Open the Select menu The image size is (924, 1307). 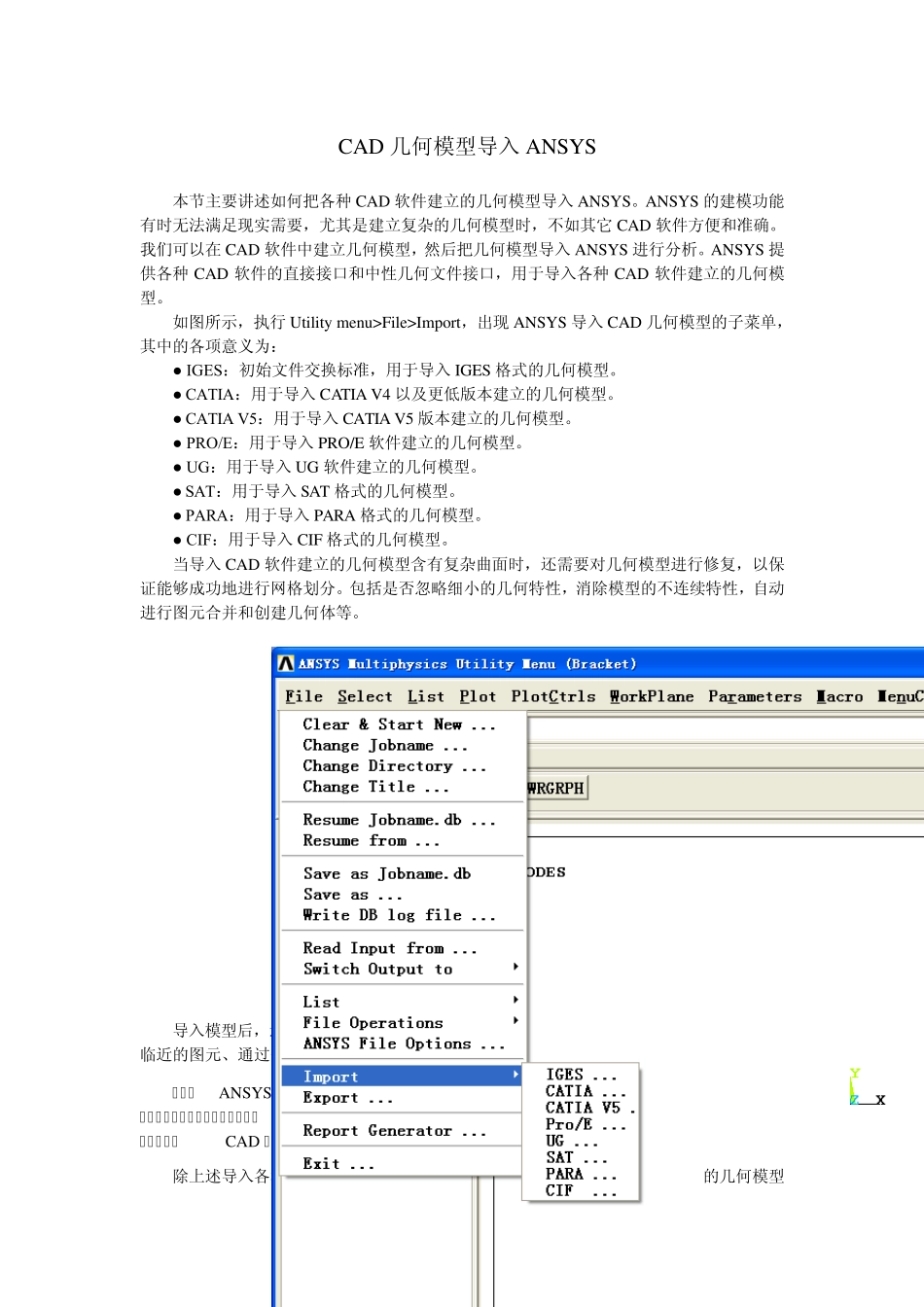click(365, 696)
